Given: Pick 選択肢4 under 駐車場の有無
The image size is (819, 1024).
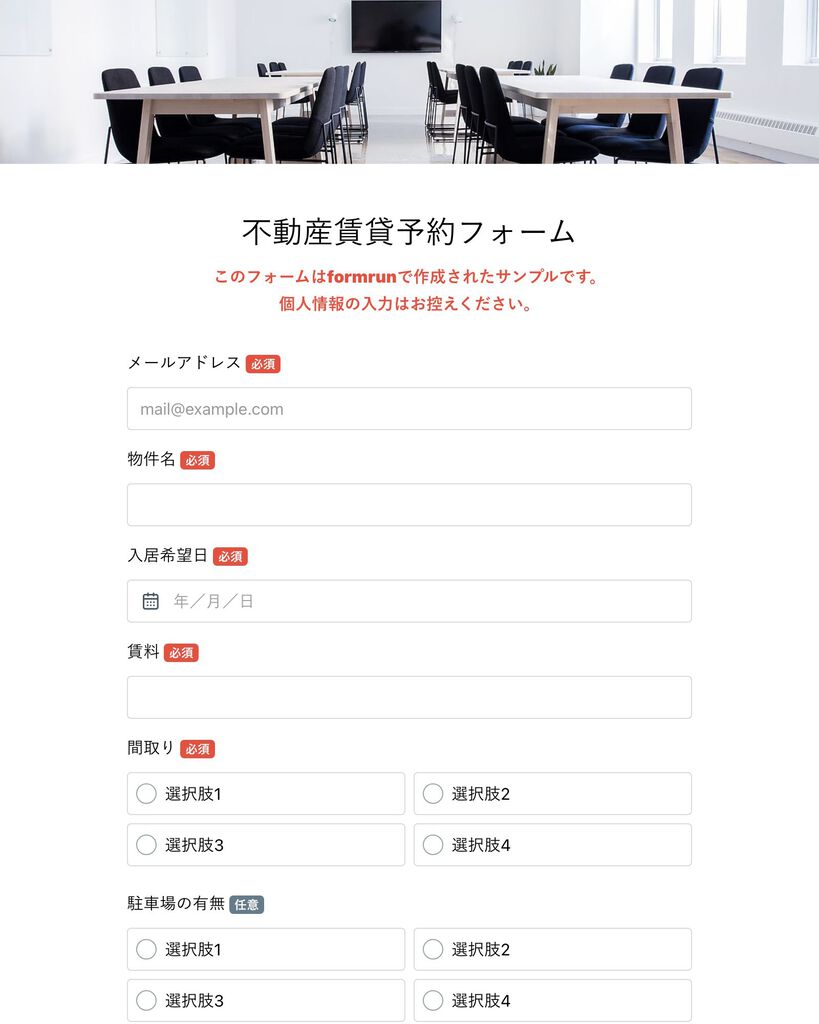Looking at the screenshot, I should [553, 1000].
